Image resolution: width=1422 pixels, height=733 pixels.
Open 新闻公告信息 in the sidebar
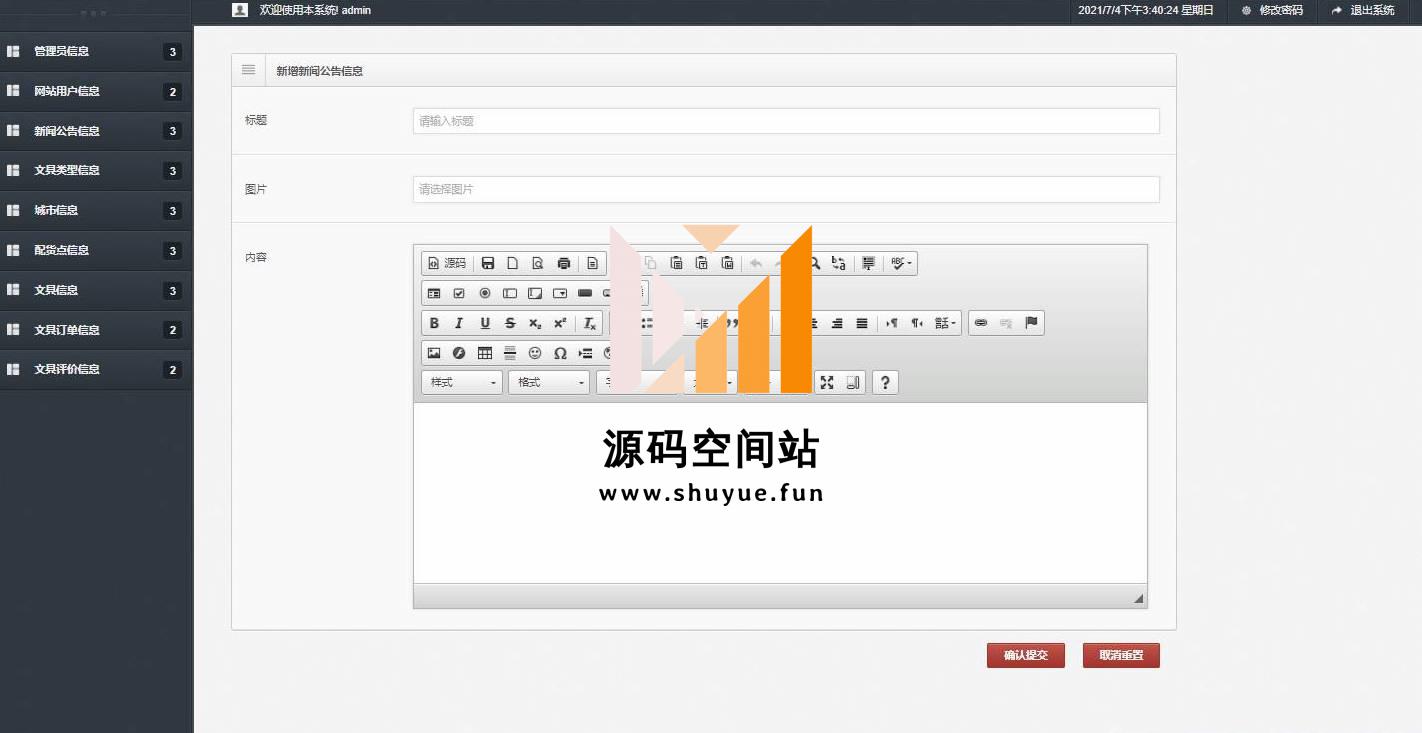click(67, 131)
